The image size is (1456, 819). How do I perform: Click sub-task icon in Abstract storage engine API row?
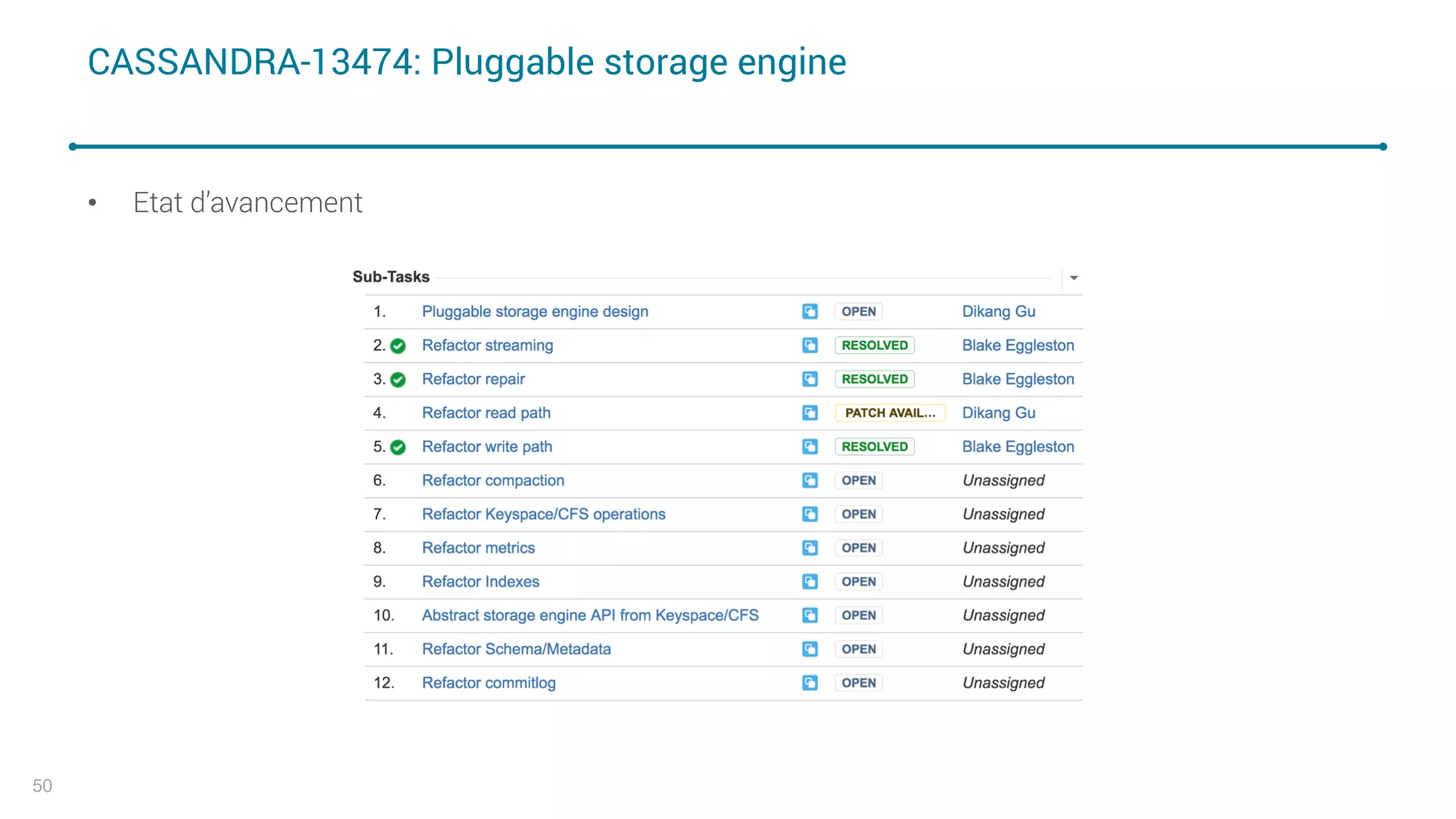click(810, 616)
